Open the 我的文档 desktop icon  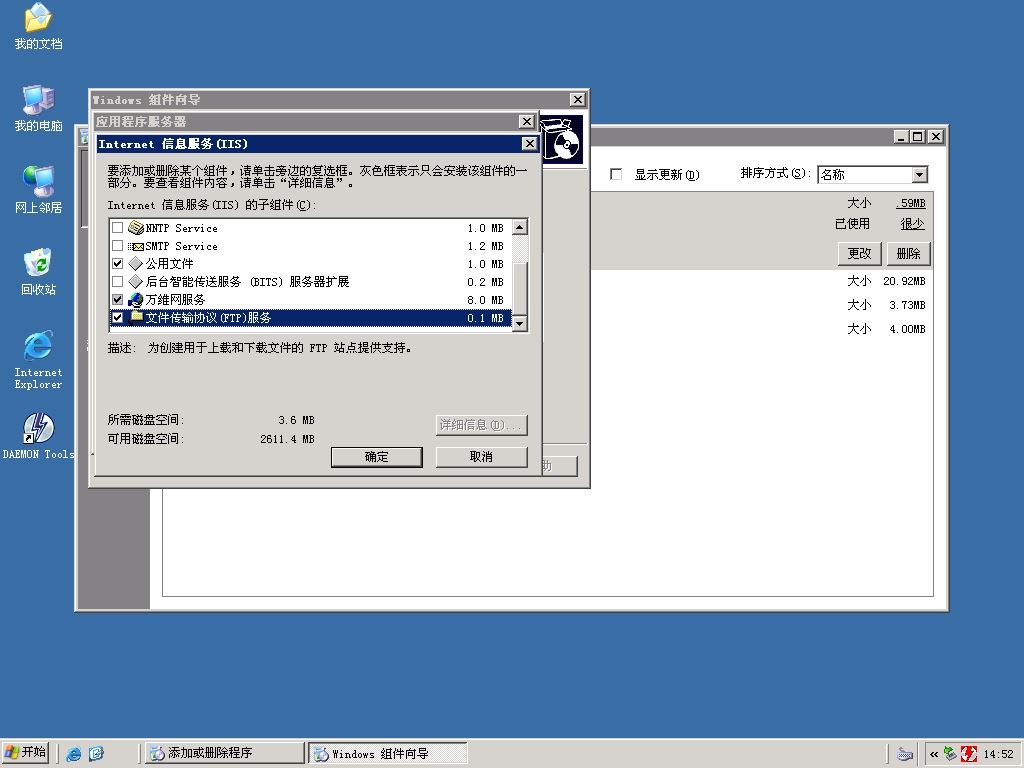coord(38,26)
